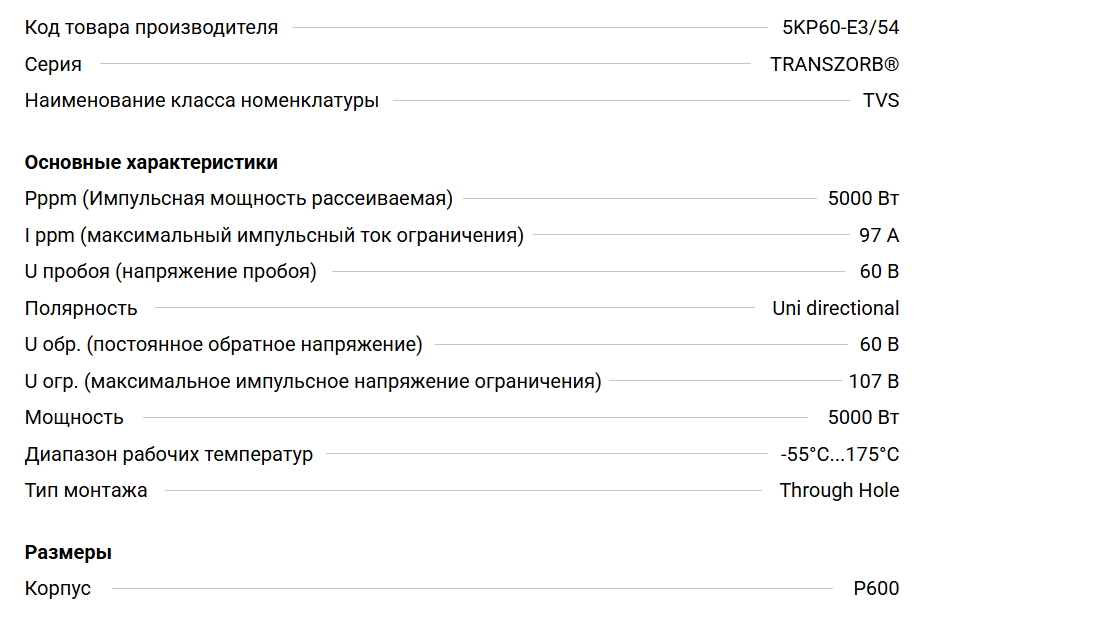The height and width of the screenshot is (618, 1108).
Task: Click the TVS nomenclature class value
Action: [881, 100]
